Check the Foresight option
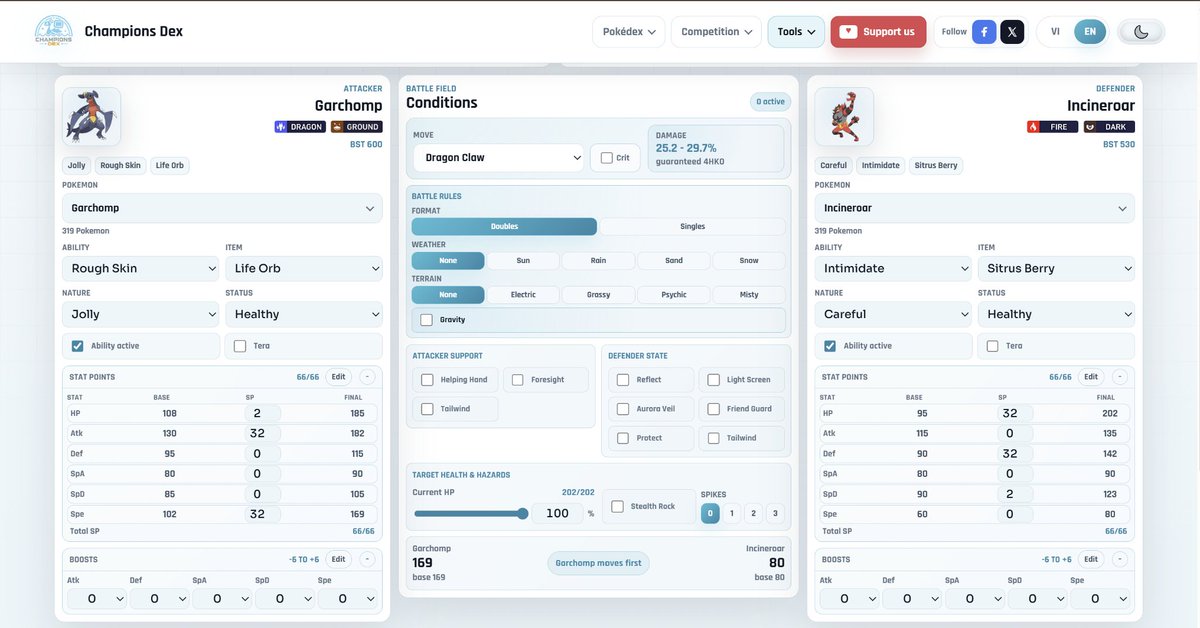1200x628 pixels. pyautogui.click(x=517, y=380)
